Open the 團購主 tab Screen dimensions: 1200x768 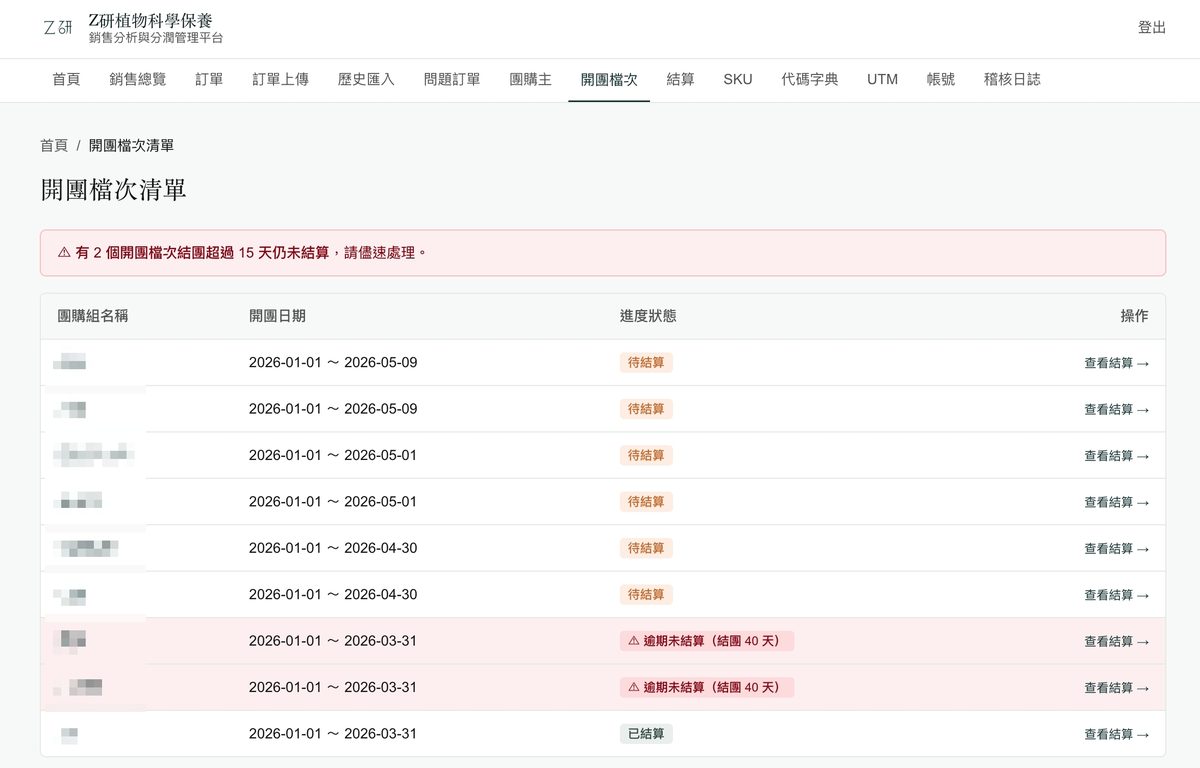tap(530, 79)
